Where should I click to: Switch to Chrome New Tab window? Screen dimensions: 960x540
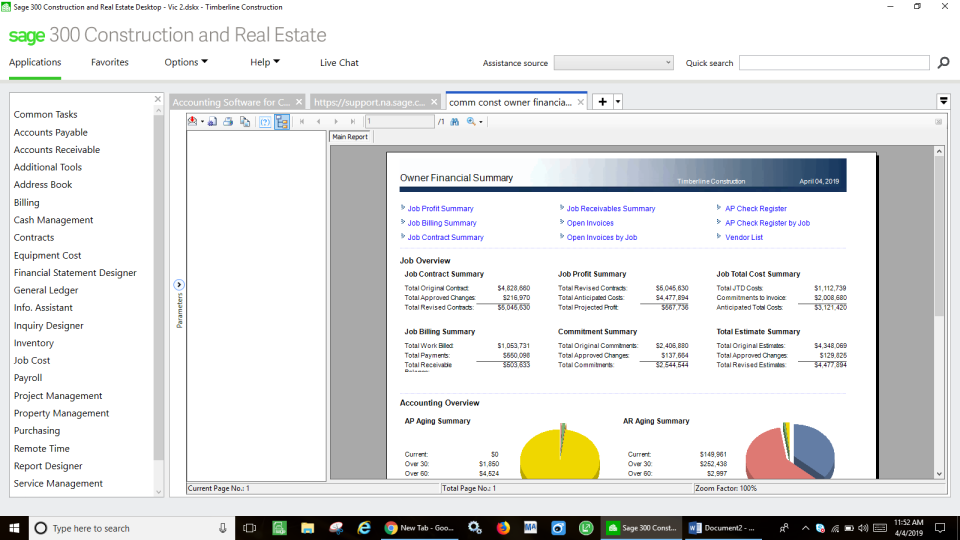point(420,528)
